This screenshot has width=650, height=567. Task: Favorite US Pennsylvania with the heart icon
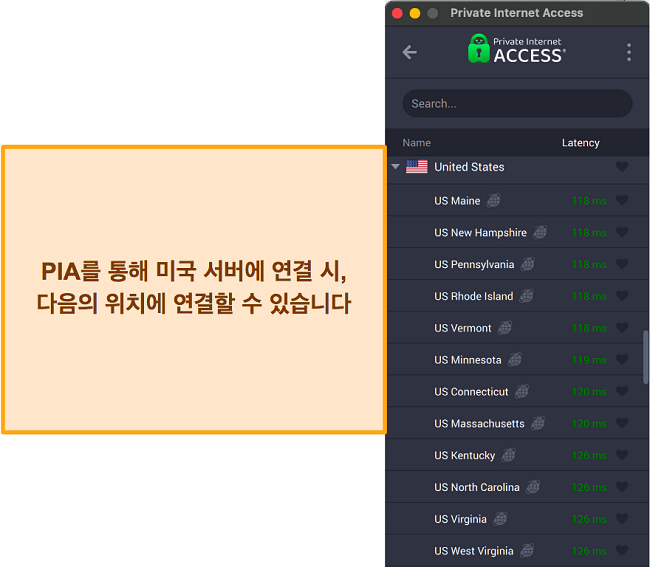[622, 264]
